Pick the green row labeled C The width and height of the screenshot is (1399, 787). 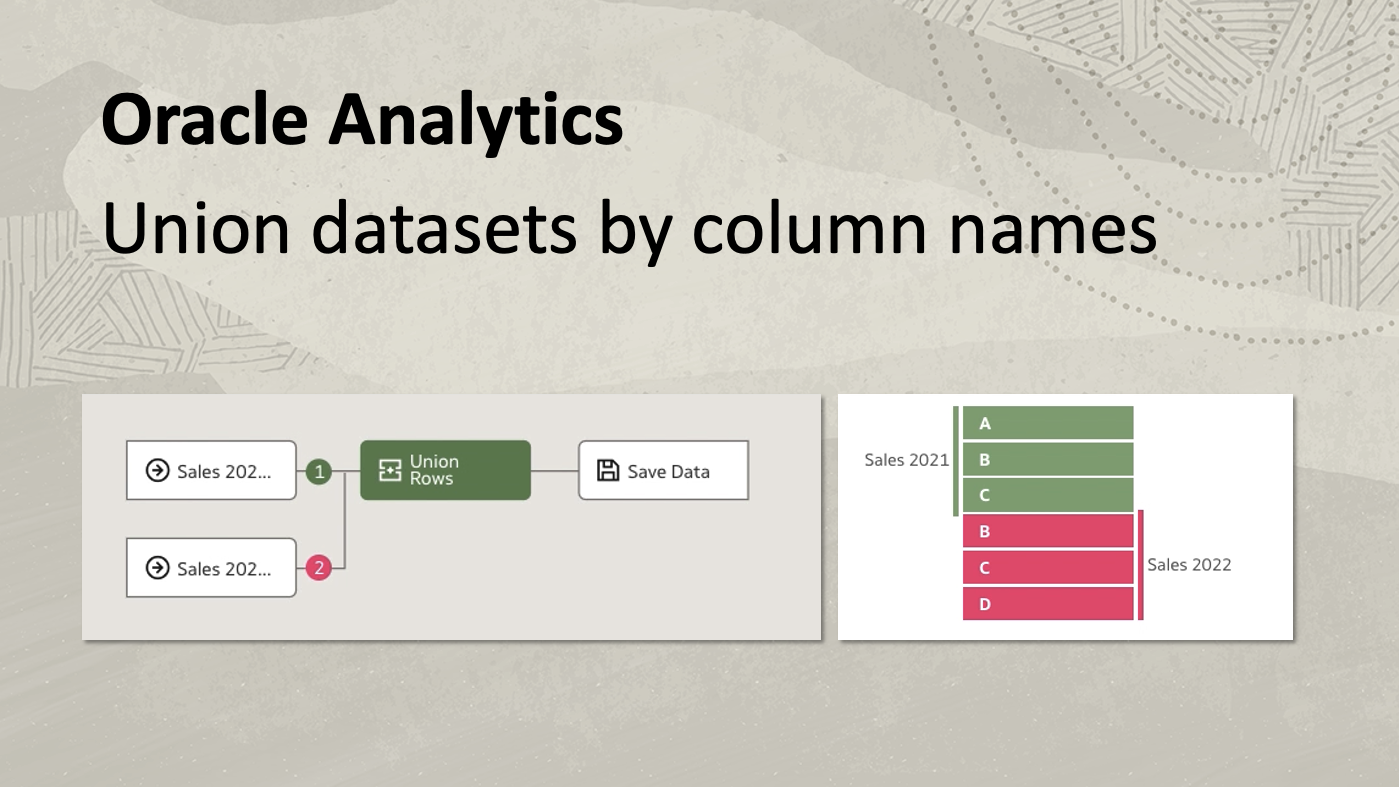coord(1048,495)
